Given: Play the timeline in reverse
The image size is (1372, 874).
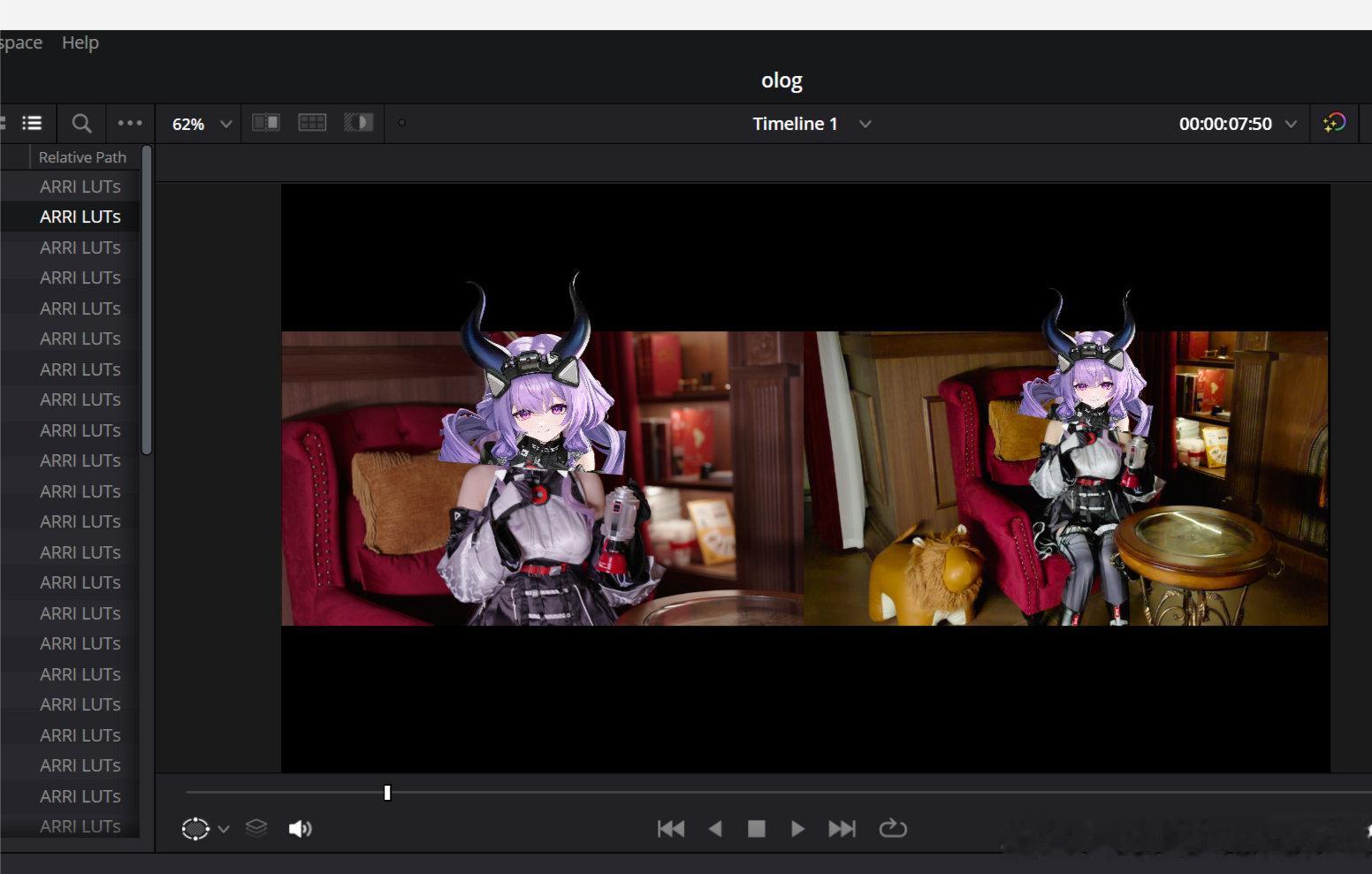Looking at the screenshot, I should tap(715, 828).
